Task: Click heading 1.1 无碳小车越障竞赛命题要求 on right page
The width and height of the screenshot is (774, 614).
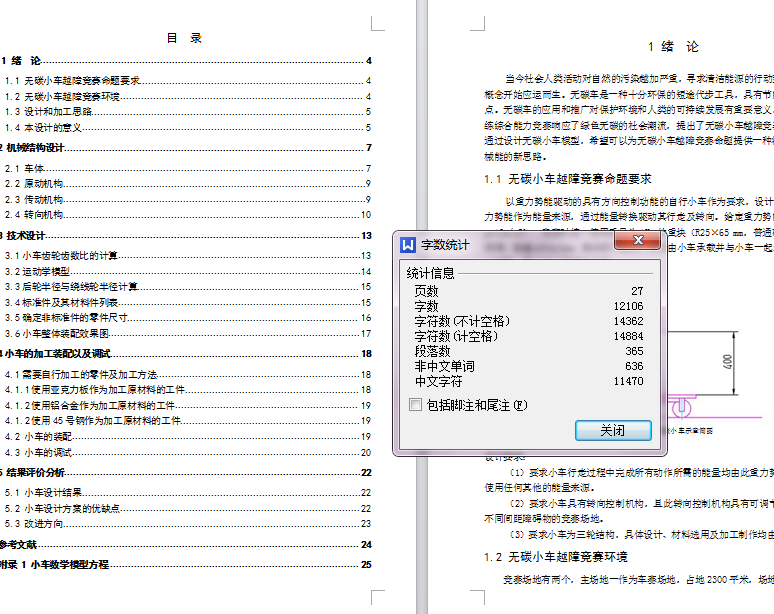Action: click(x=568, y=179)
